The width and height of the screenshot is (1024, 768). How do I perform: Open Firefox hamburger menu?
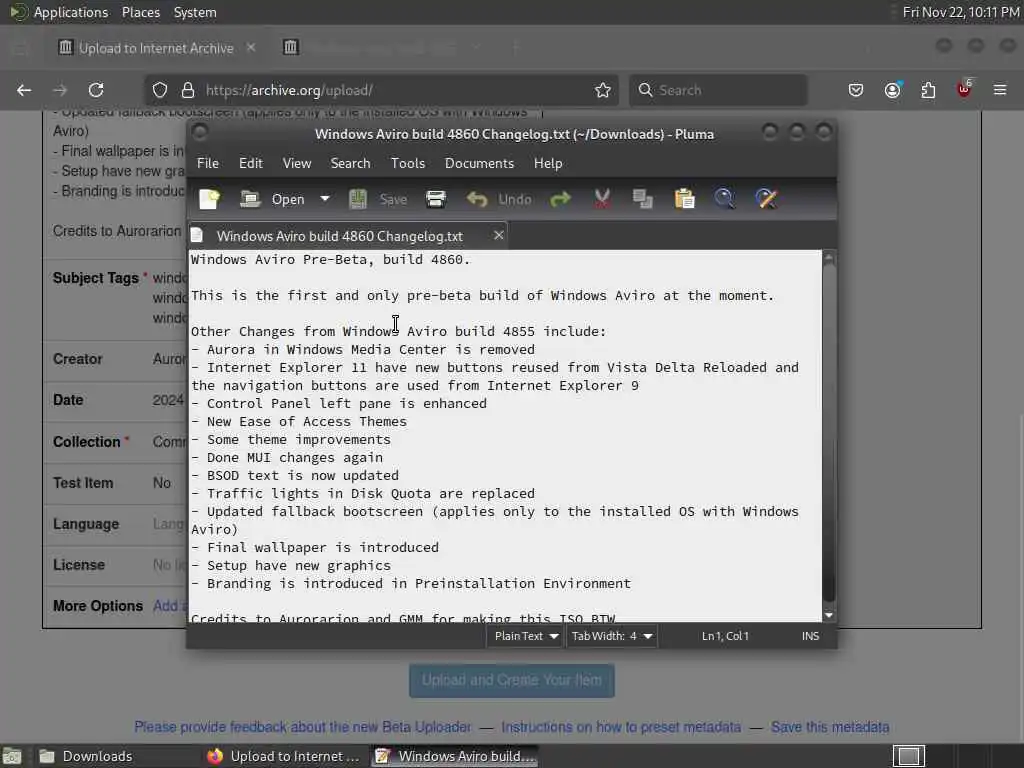(1000, 90)
